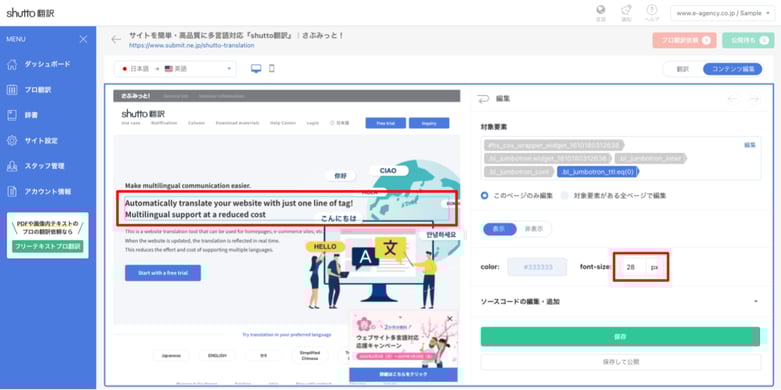Click the Japanese language button in the preview
This screenshot has height=390, width=781.
(x=171, y=356)
